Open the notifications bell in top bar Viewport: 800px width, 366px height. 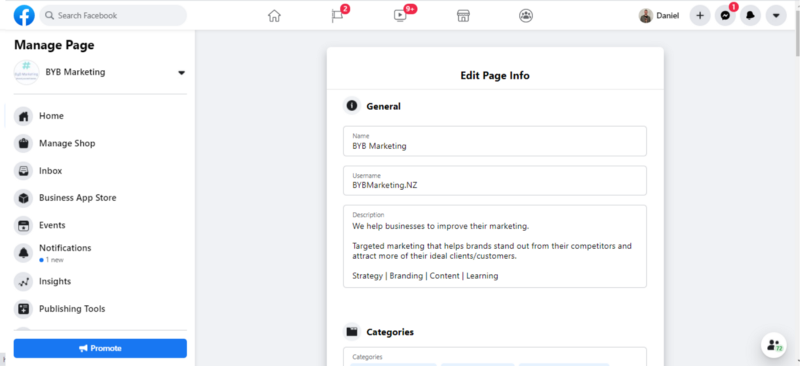coord(751,16)
